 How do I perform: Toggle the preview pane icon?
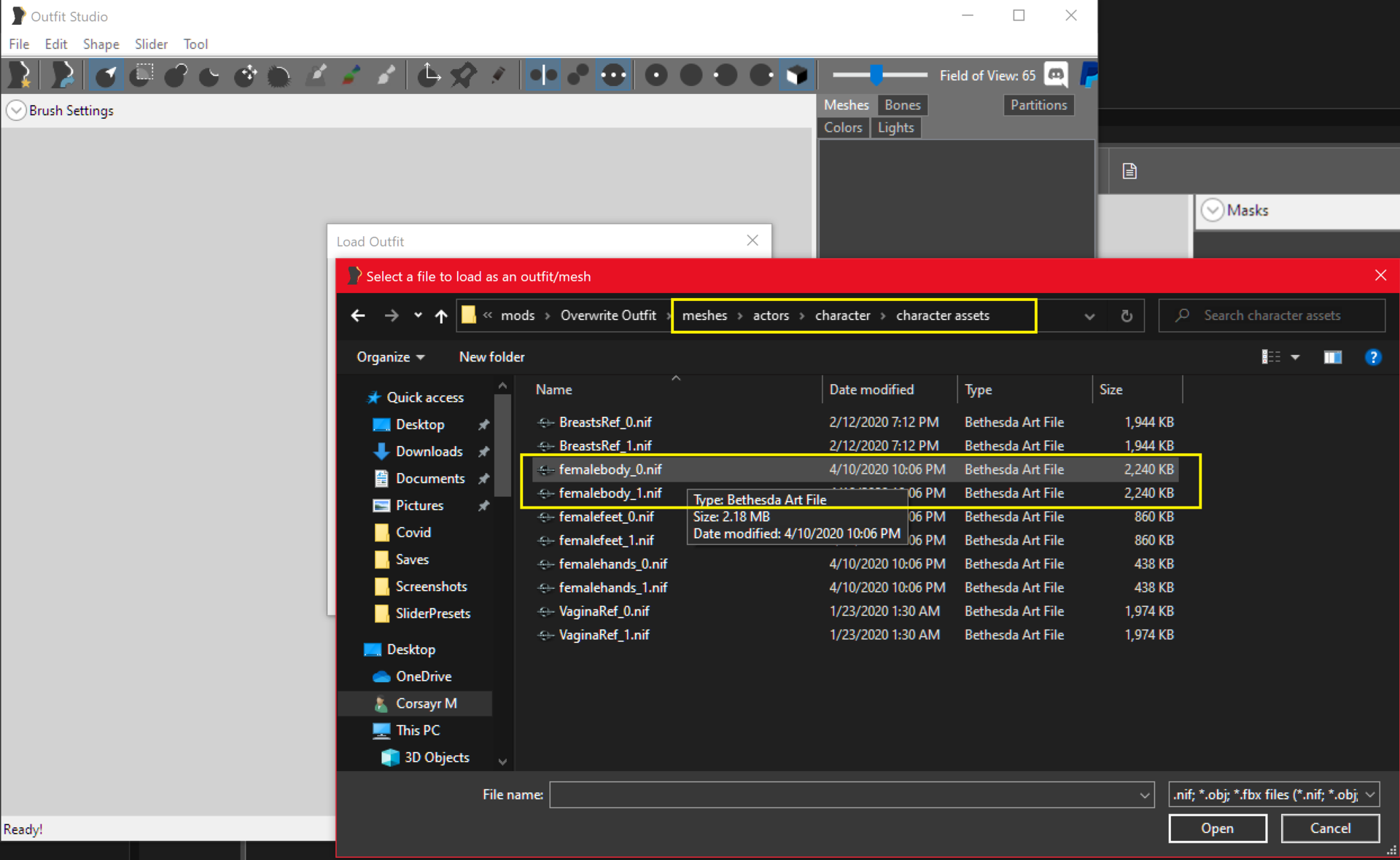point(1333,357)
